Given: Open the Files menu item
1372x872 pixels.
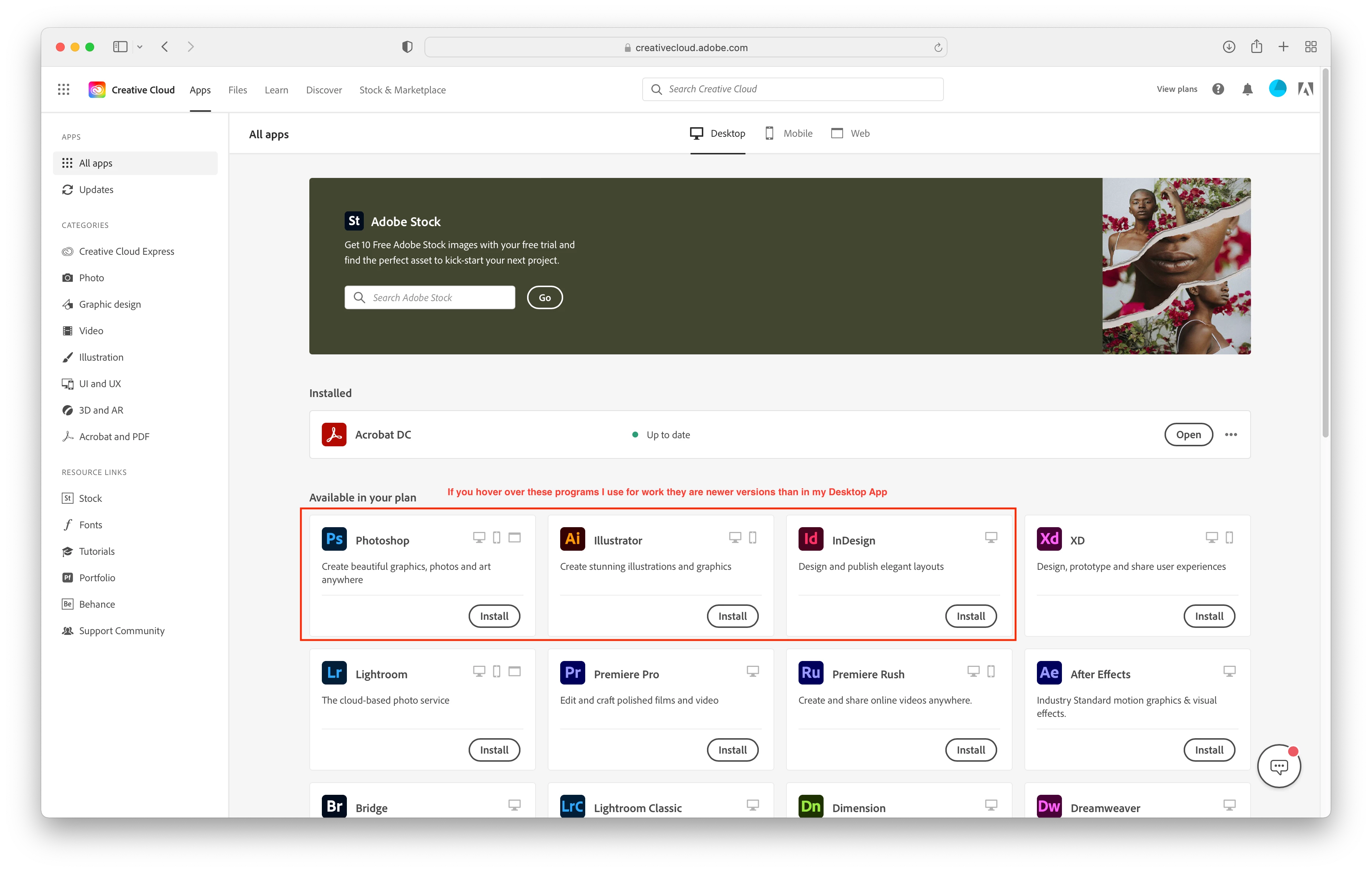Looking at the screenshot, I should tap(237, 90).
